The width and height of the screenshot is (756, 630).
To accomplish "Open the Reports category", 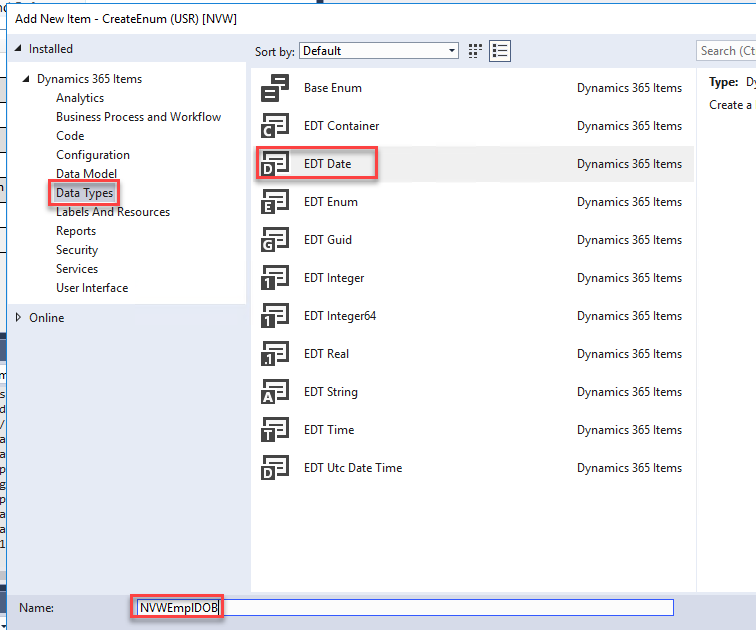I will click(x=76, y=231).
